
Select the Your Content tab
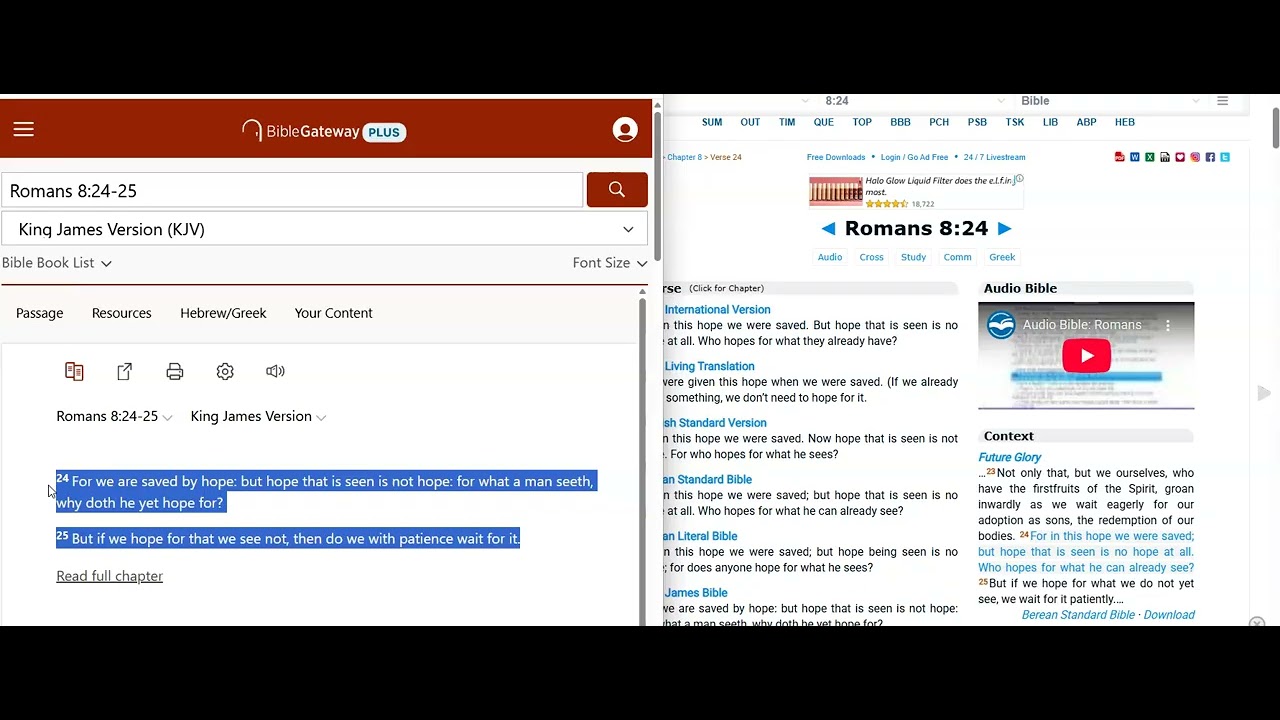click(333, 313)
